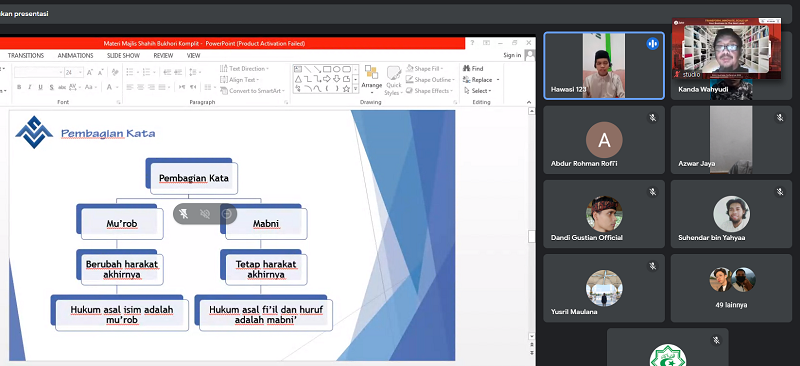Image resolution: width=800 pixels, height=366 pixels.
Task: Toggle Bold formatting in Font group
Action: [x=19, y=87]
